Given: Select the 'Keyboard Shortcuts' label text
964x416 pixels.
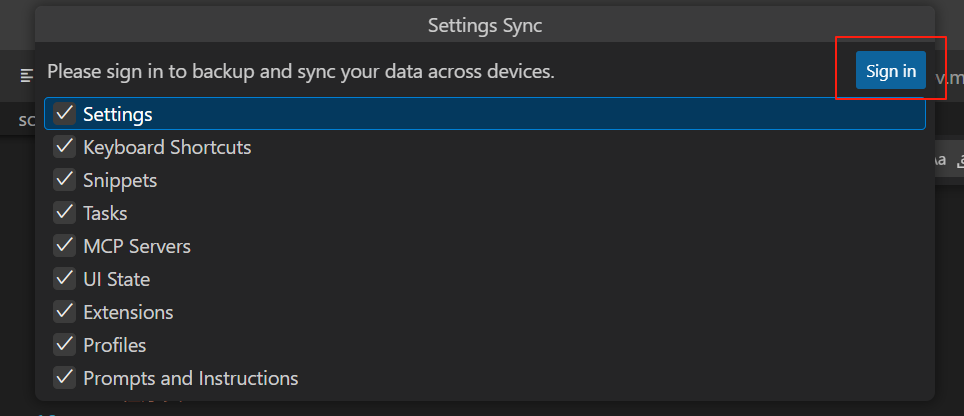Looking at the screenshot, I should coord(167,148).
